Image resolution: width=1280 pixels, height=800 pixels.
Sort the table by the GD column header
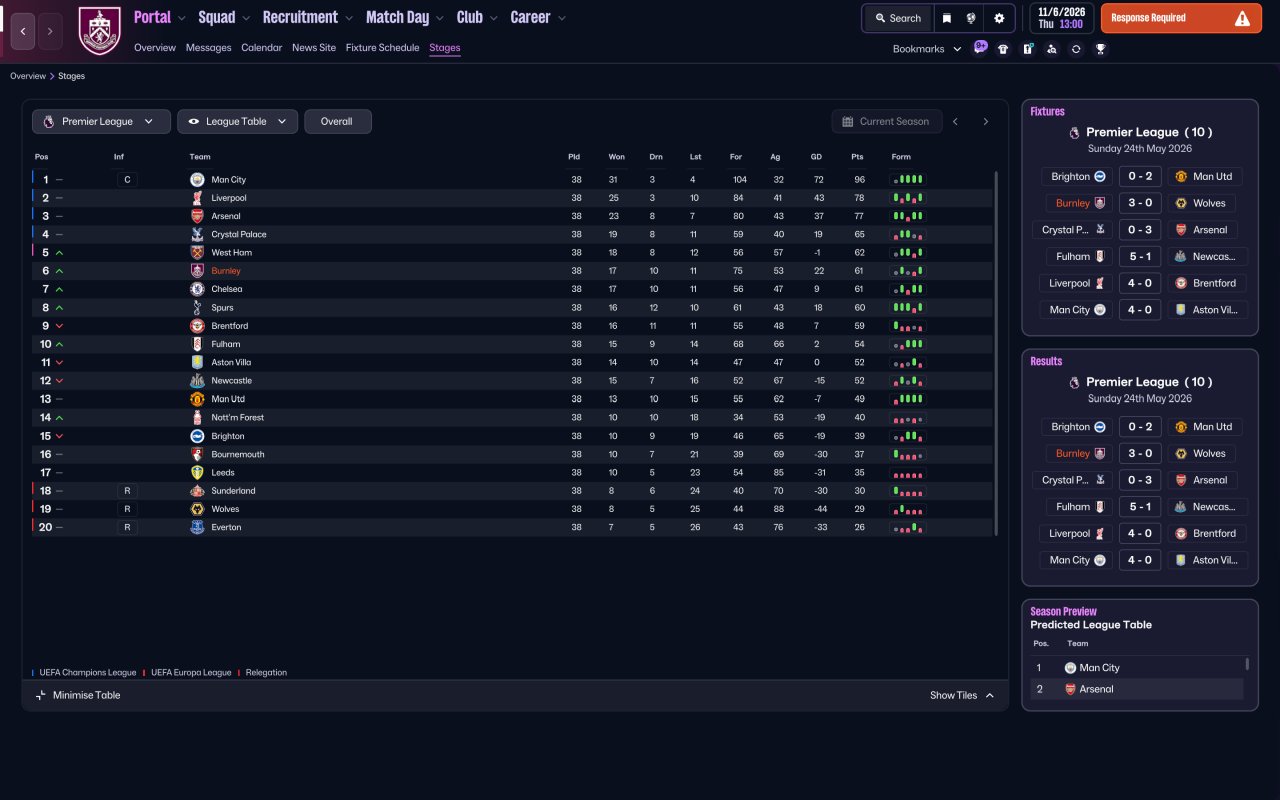[817, 157]
